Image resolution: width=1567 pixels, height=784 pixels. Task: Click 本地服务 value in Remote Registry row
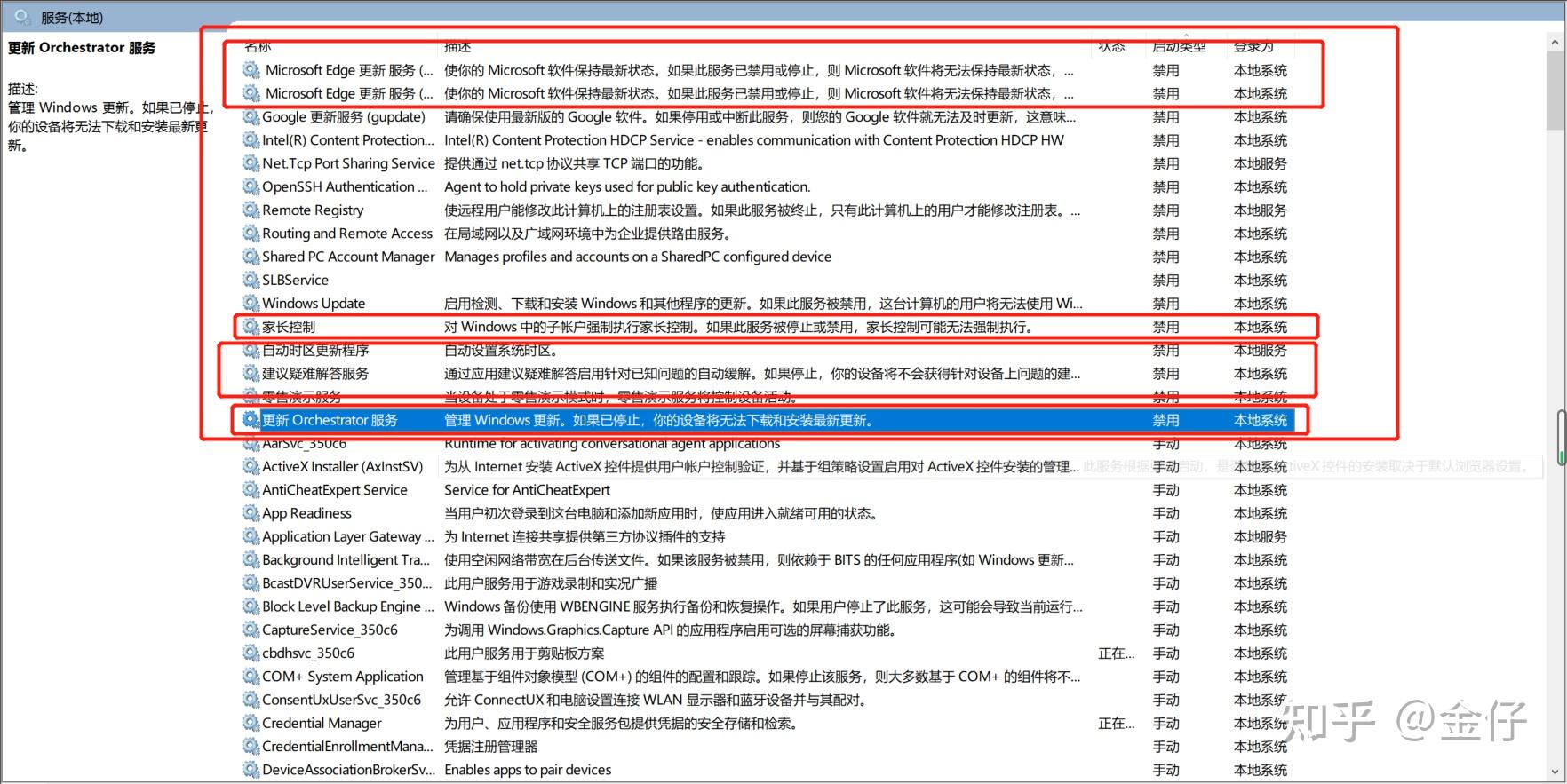[1260, 210]
